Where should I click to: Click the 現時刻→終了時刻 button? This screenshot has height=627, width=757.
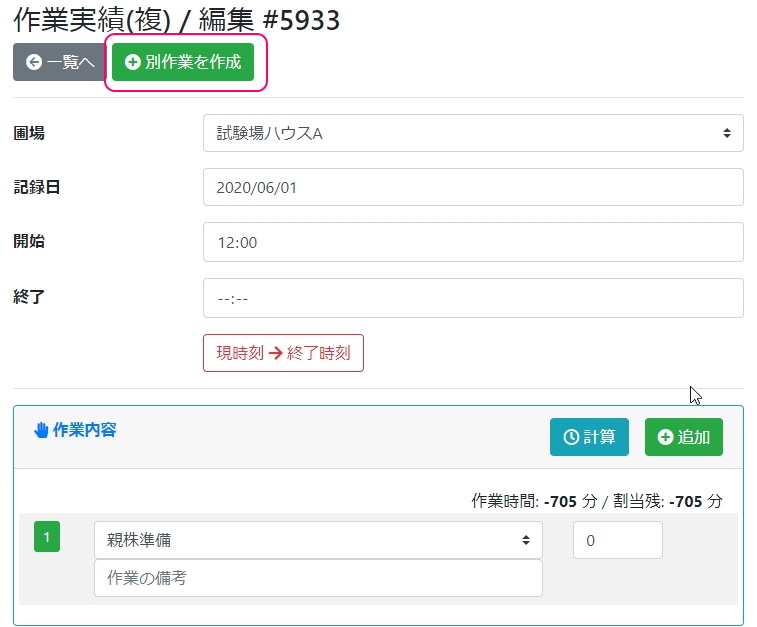(283, 353)
